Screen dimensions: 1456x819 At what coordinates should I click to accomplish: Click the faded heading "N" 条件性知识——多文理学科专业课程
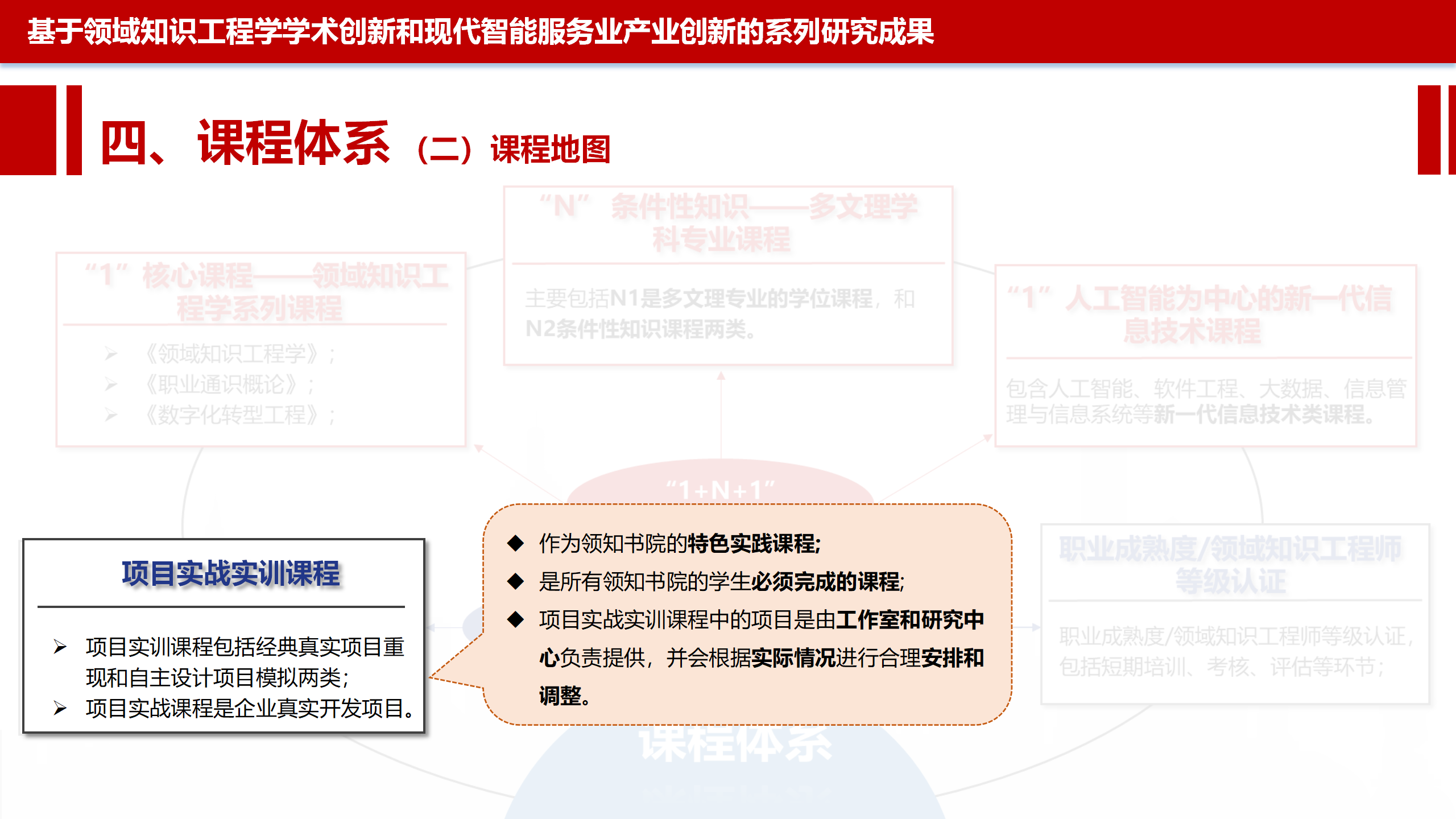tap(728, 222)
